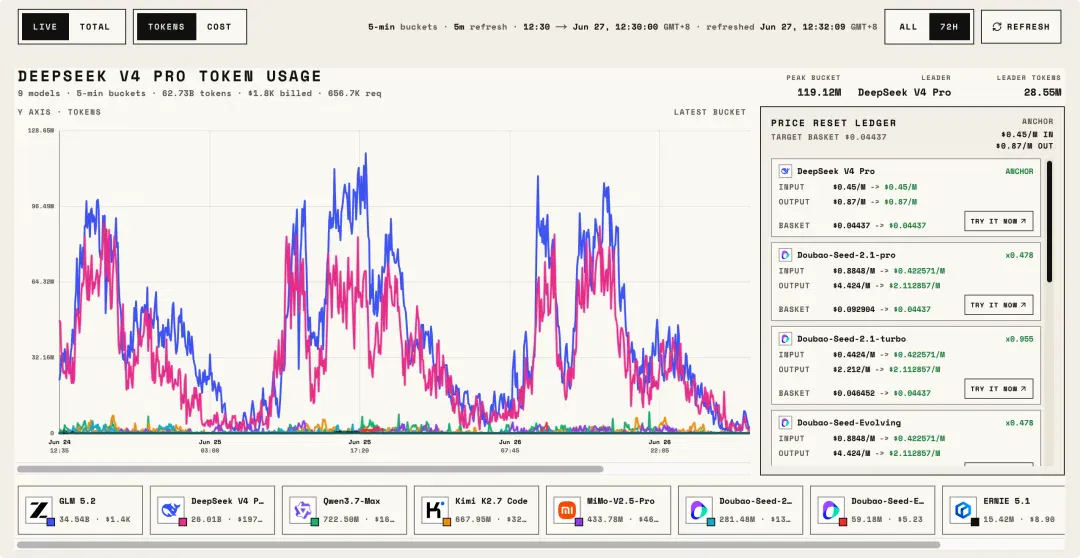Click the LATEST BUCKET label

pos(709,112)
